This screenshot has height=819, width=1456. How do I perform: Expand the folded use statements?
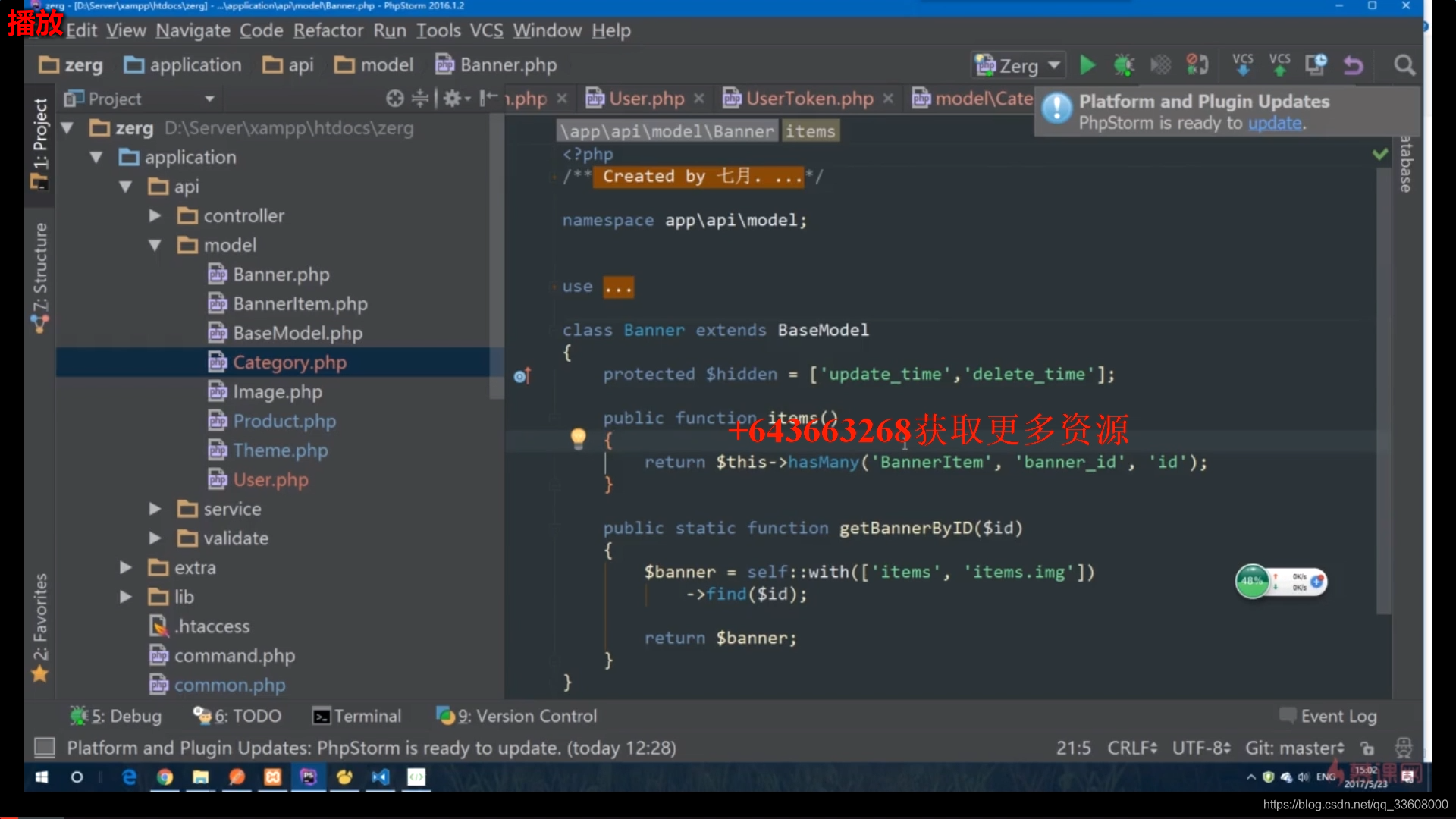click(x=618, y=287)
